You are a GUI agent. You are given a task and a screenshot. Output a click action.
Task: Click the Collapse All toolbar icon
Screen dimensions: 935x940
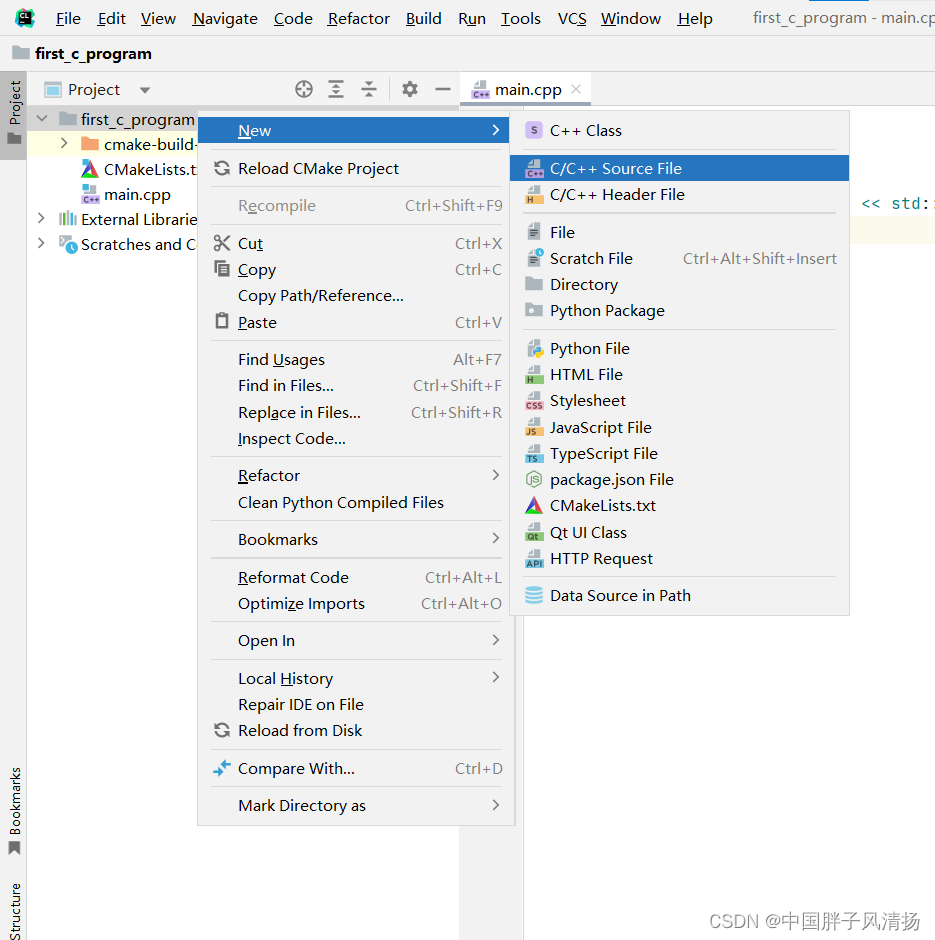tap(369, 89)
